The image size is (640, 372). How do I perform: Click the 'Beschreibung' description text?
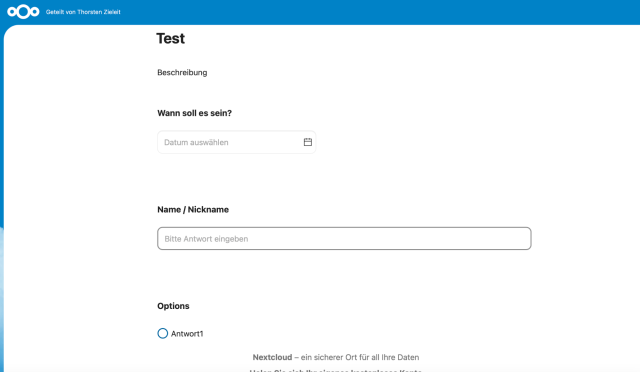pyautogui.click(x=182, y=73)
